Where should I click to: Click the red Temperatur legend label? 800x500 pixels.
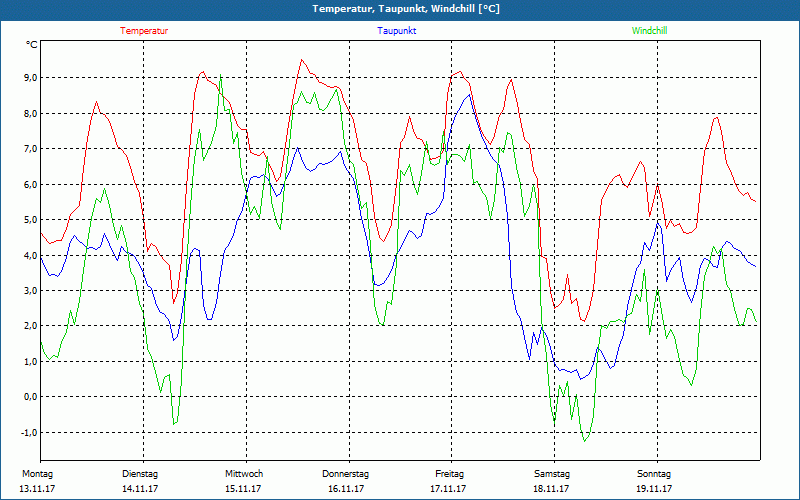coord(144,31)
